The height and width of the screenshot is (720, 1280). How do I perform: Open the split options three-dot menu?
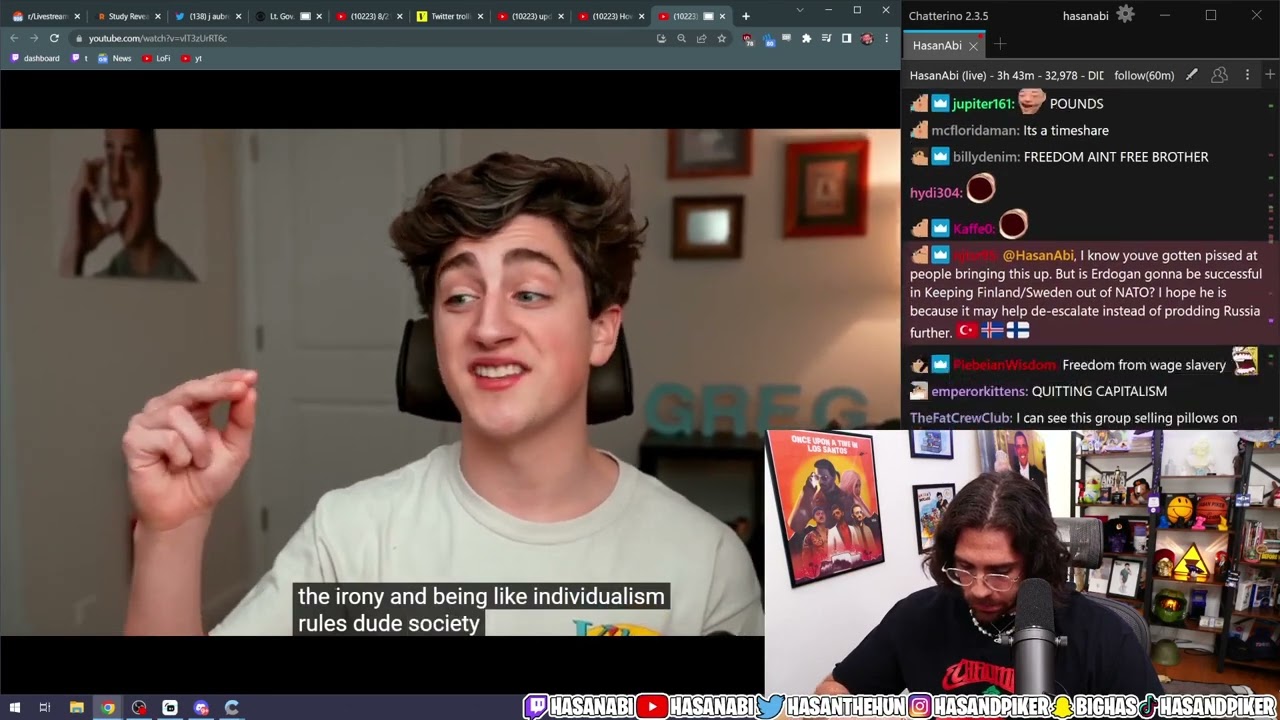point(1247,75)
